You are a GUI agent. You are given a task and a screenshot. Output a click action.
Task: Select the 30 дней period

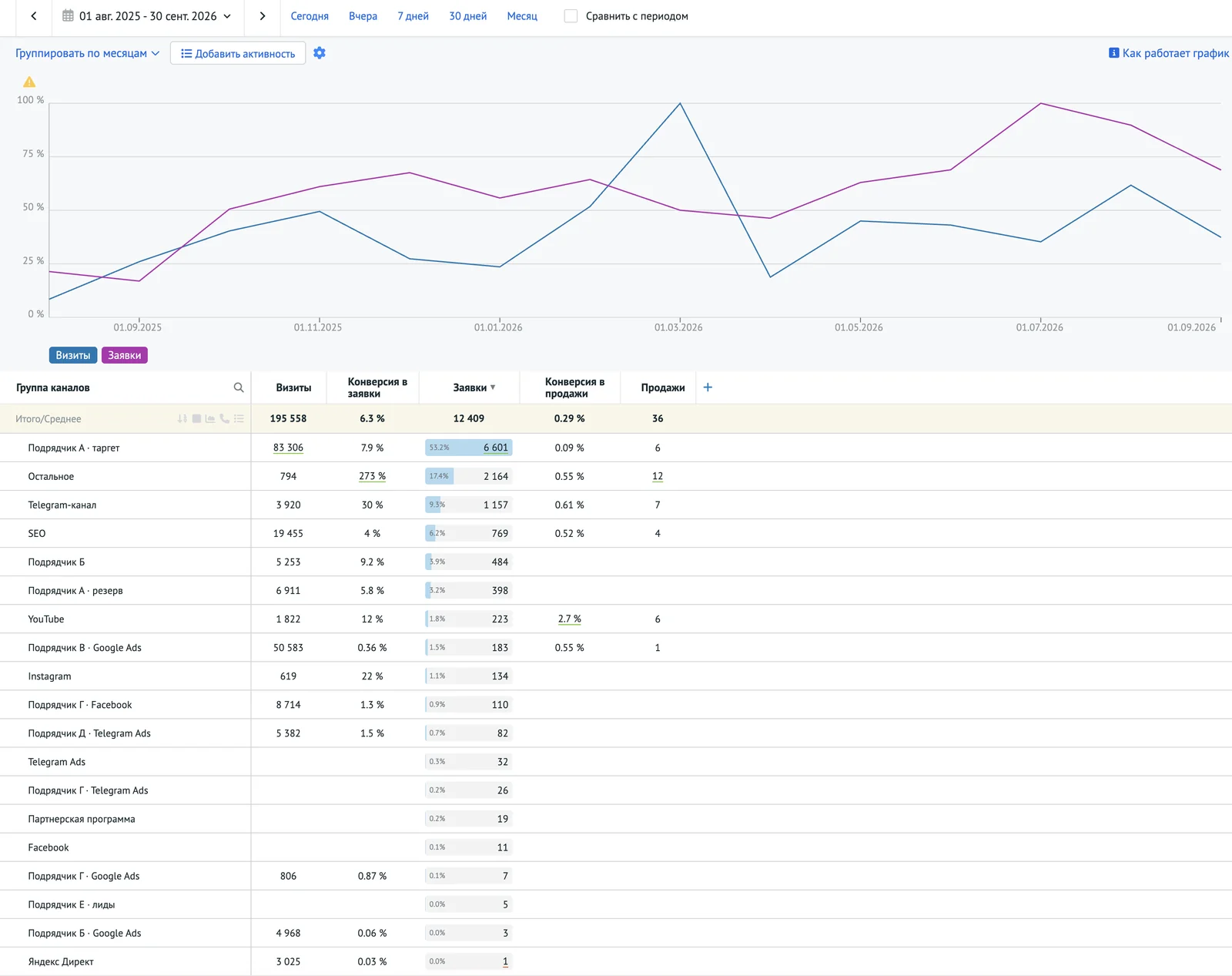pyautogui.click(x=468, y=16)
